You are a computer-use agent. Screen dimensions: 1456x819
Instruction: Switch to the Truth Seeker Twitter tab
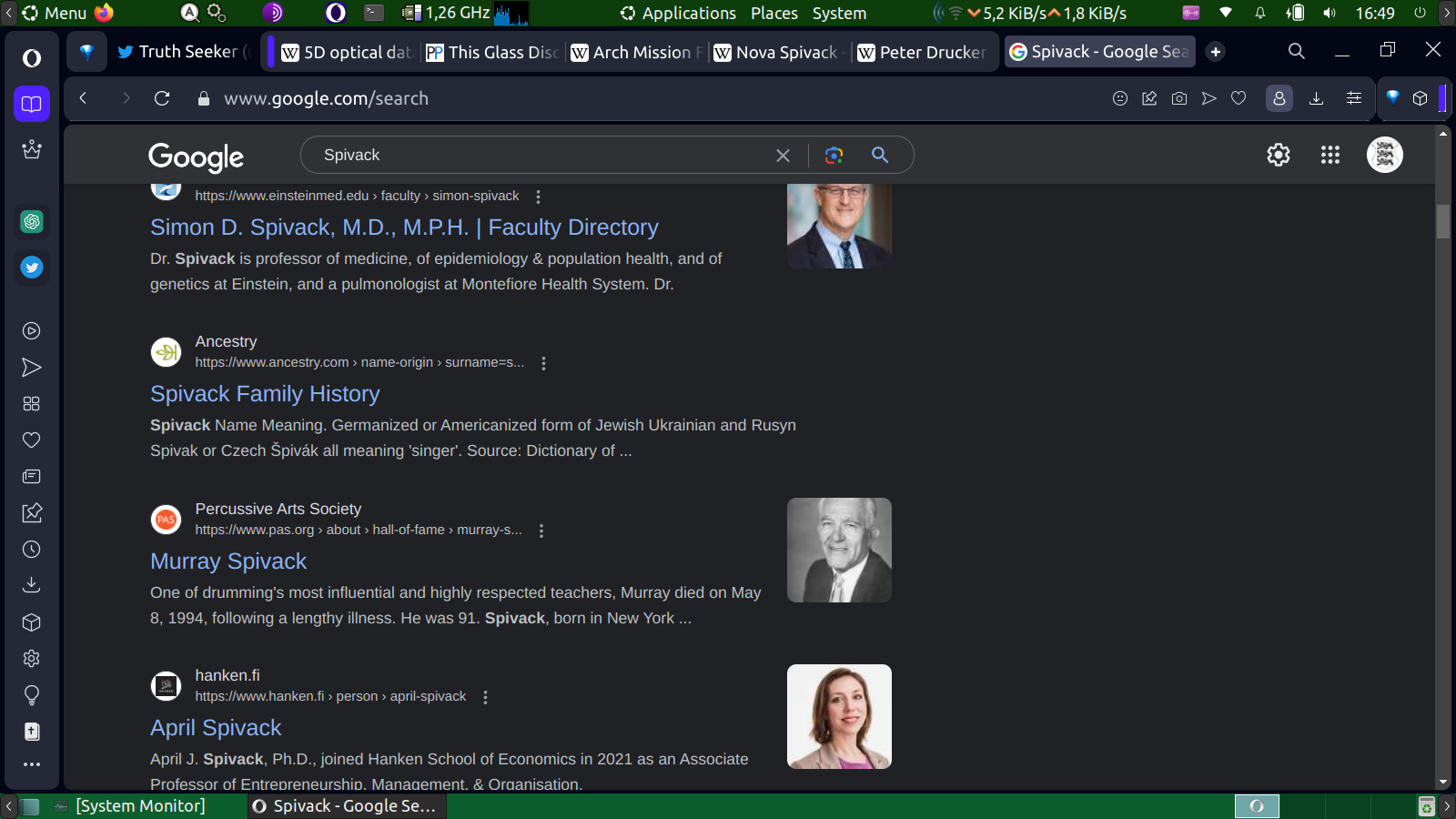184,52
